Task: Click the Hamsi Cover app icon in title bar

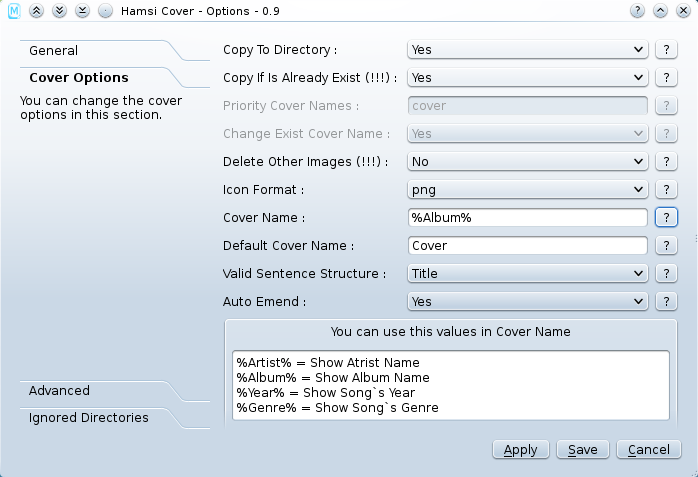Action: [14, 11]
